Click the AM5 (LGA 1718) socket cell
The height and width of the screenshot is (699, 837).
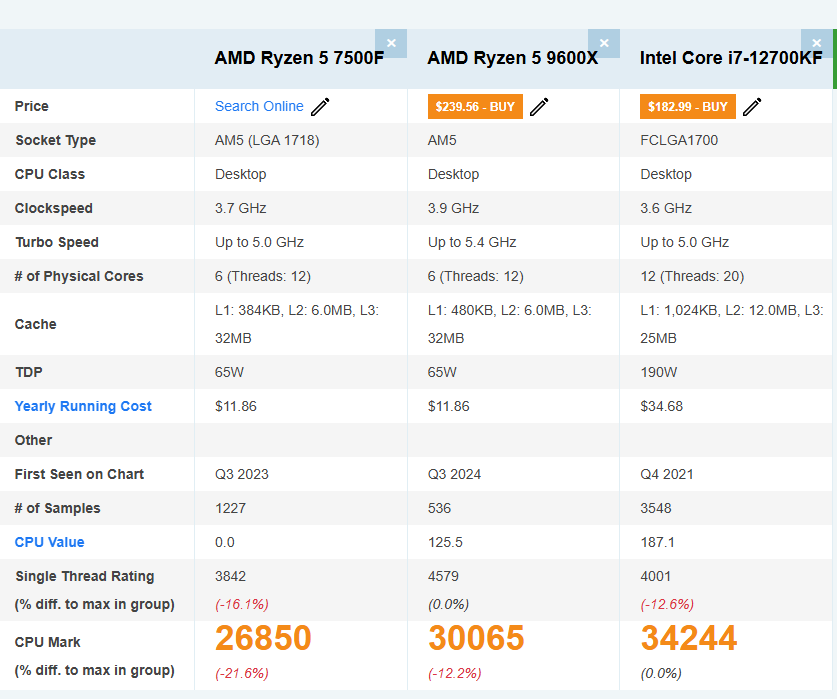coord(267,140)
